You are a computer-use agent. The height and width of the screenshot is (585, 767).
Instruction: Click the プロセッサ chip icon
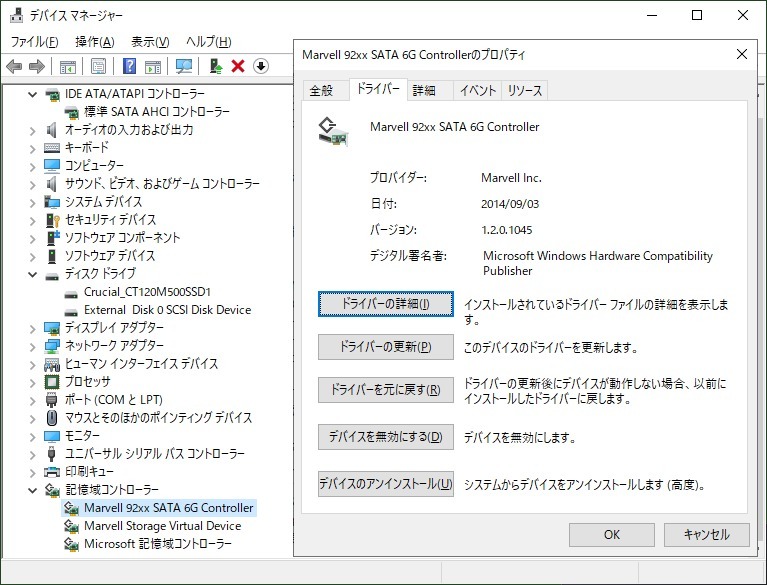(x=52, y=382)
